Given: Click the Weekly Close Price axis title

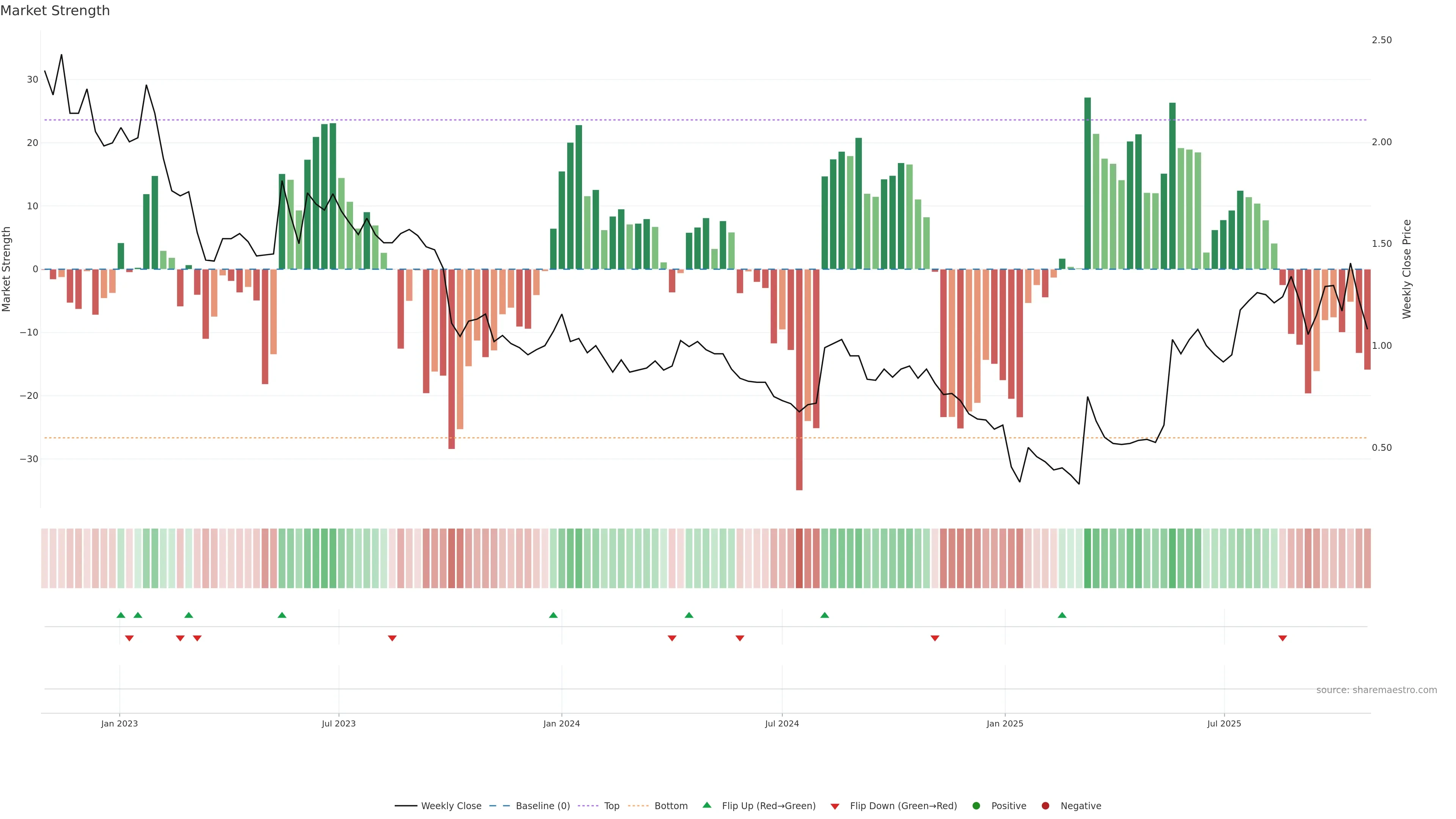Looking at the screenshot, I should coord(1407,269).
